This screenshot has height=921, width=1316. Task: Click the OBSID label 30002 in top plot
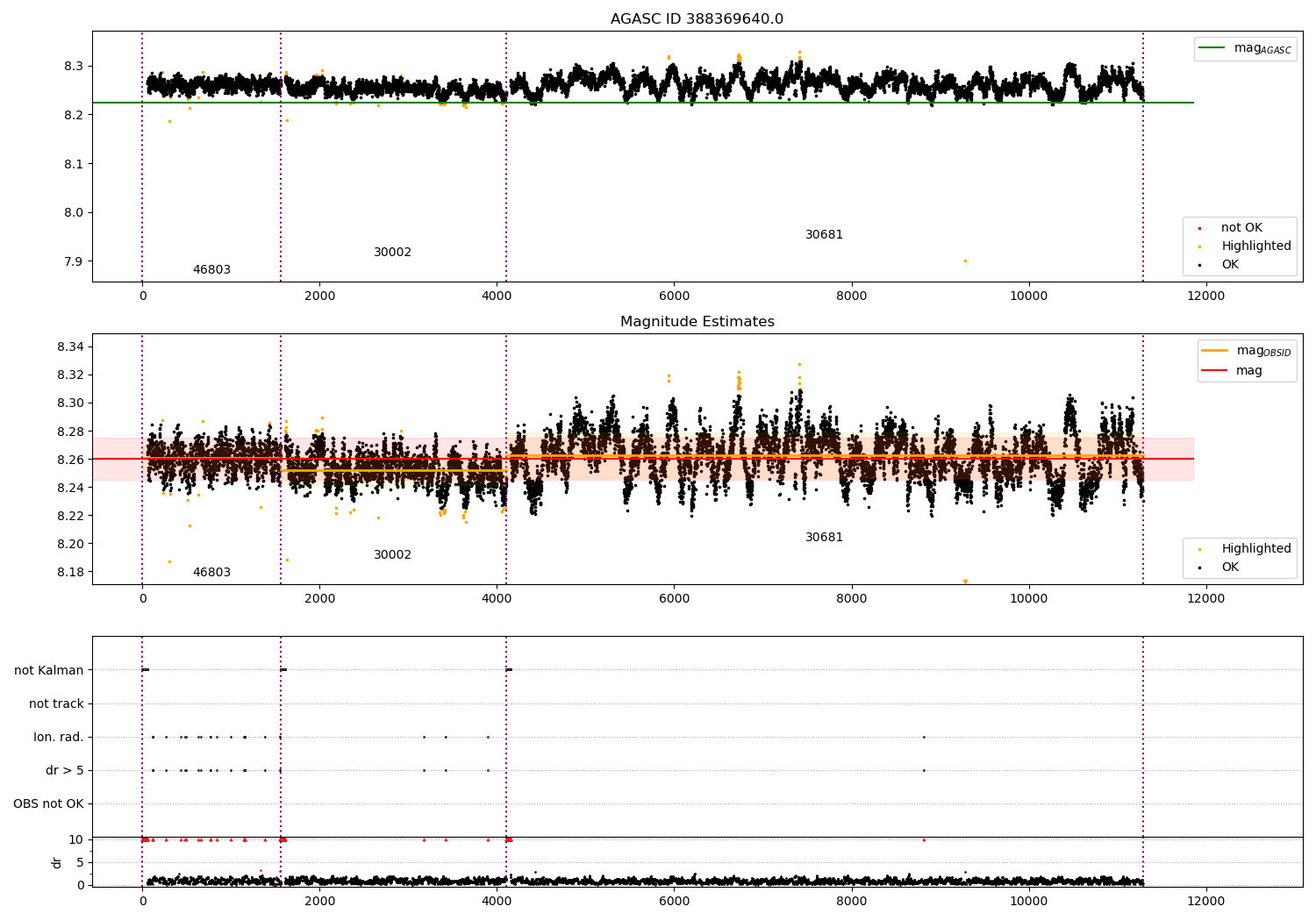(392, 253)
